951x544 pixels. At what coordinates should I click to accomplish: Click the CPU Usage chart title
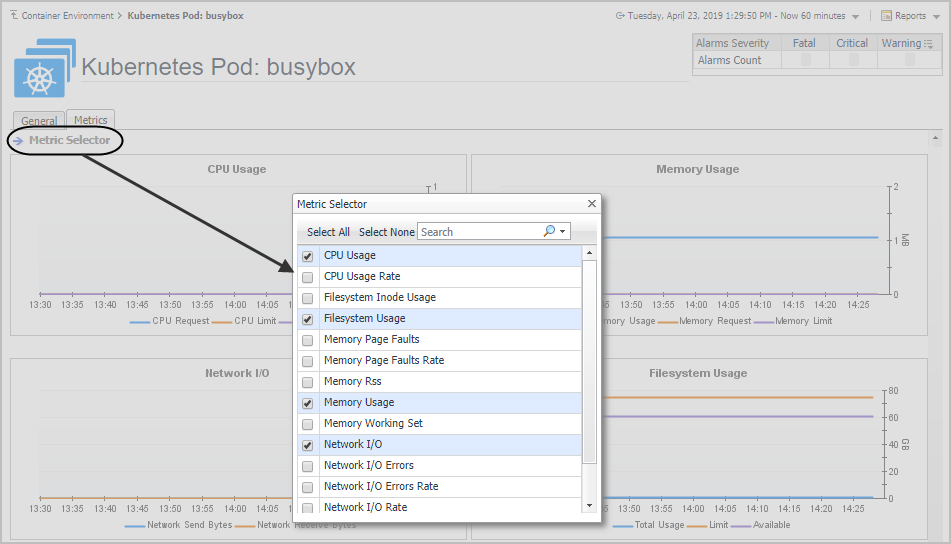point(237,169)
